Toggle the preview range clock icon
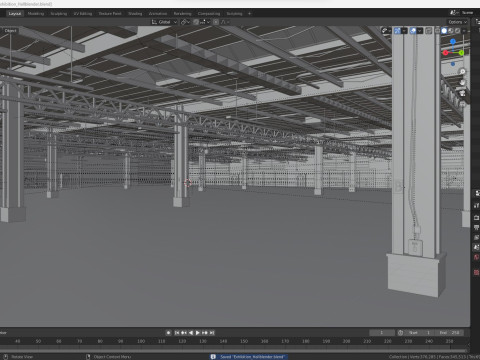This screenshot has height=360, width=480. 400,333
